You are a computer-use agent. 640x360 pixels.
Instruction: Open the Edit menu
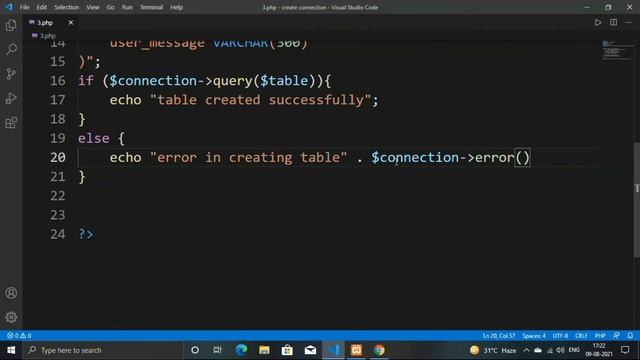[x=41, y=7]
